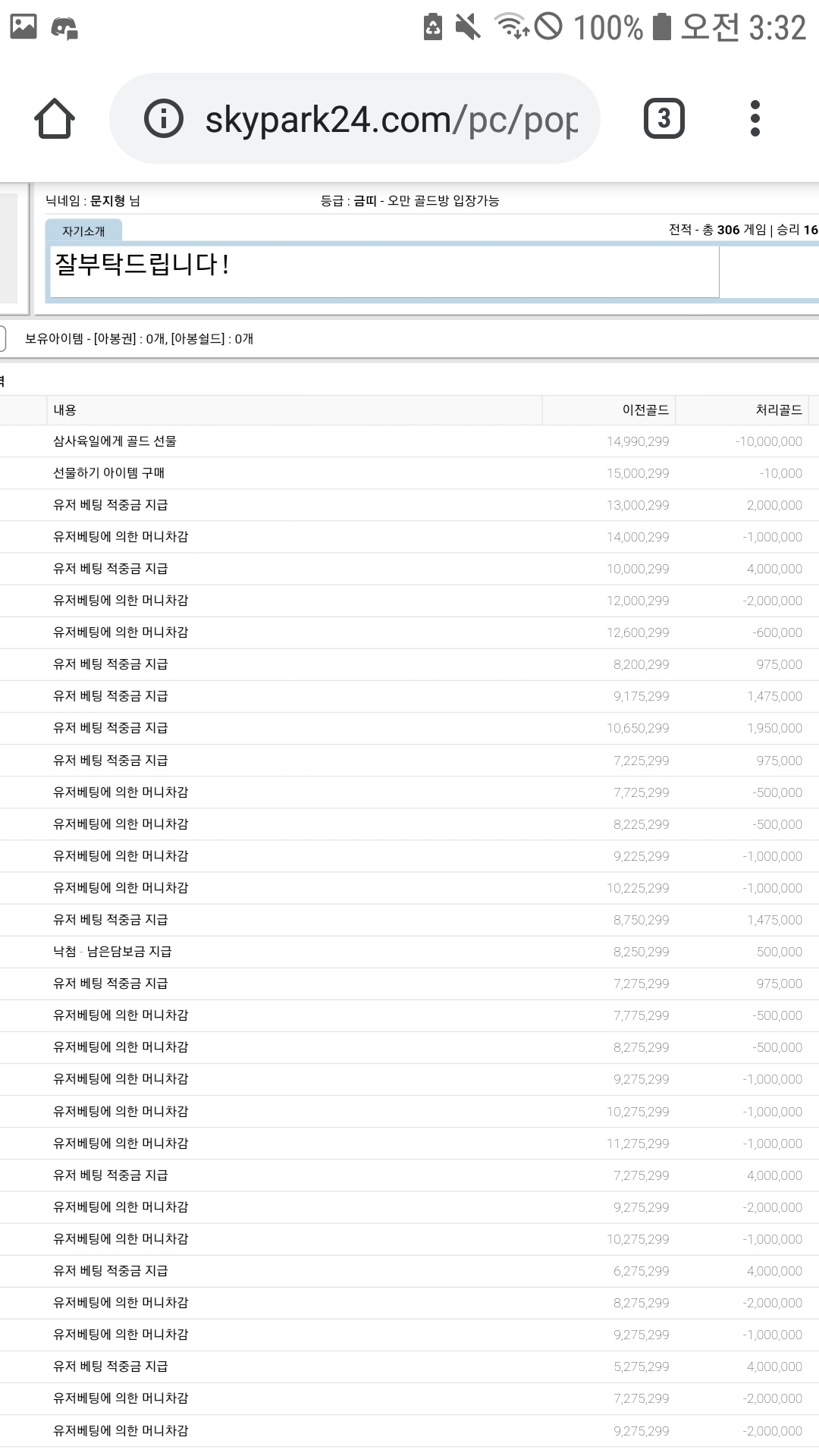Viewport: 819px width, 1456px height.
Task: Click the 이전골드 column header
Action: pos(645,410)
